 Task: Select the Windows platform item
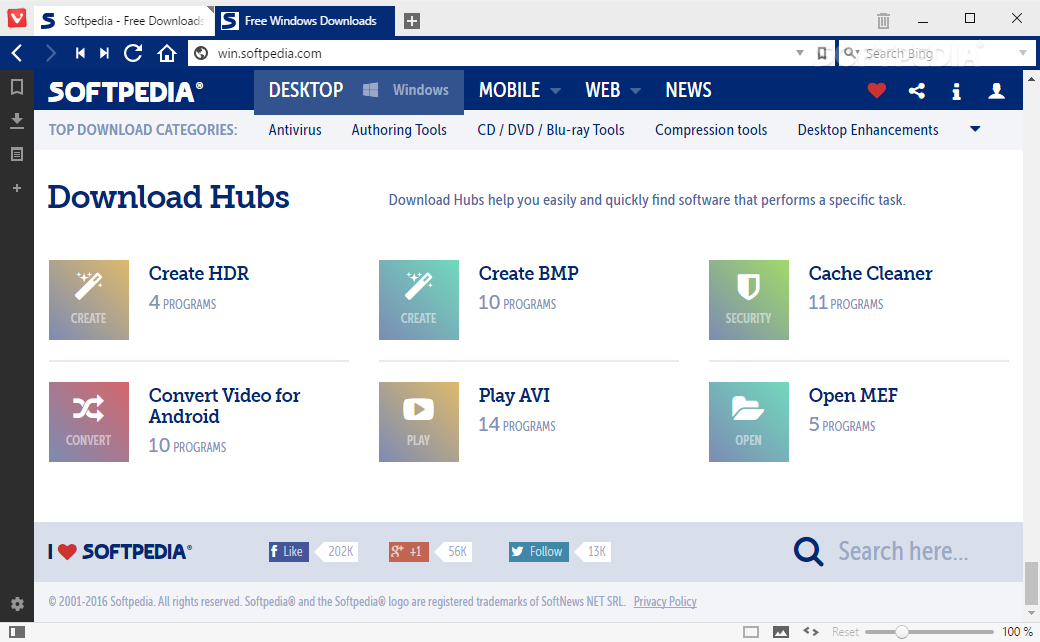tap(406, 90)
